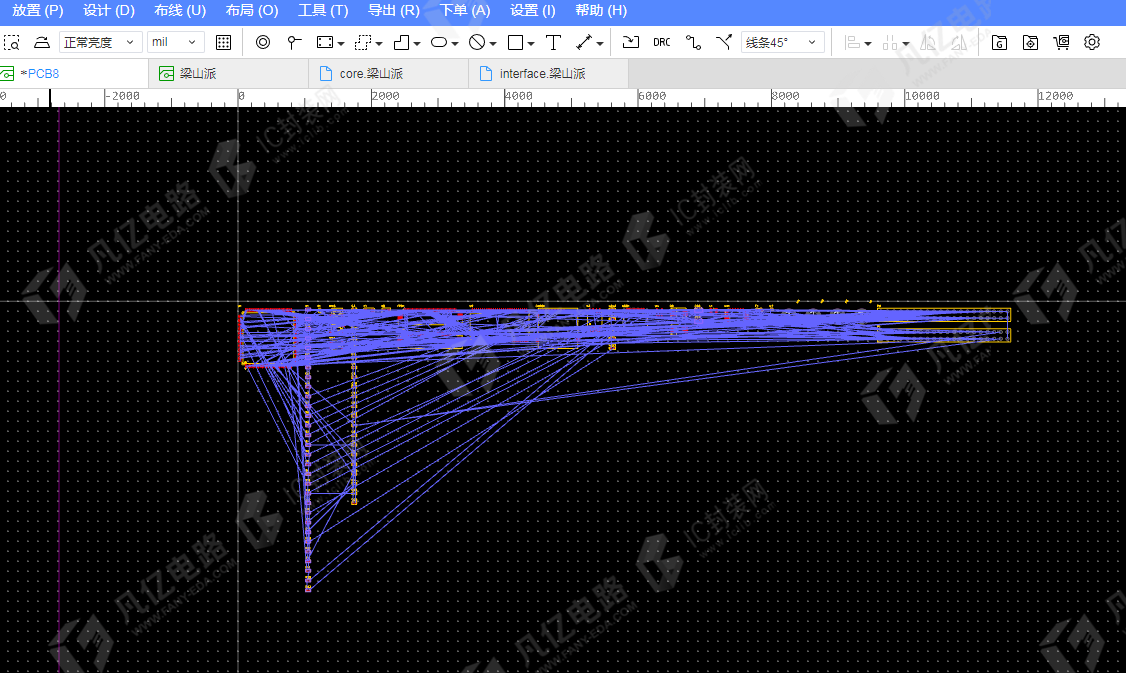This screenshot has height=673, width=1126.
Task: Open the 帮助 (H) menu
Action: (x=601, y=11)
